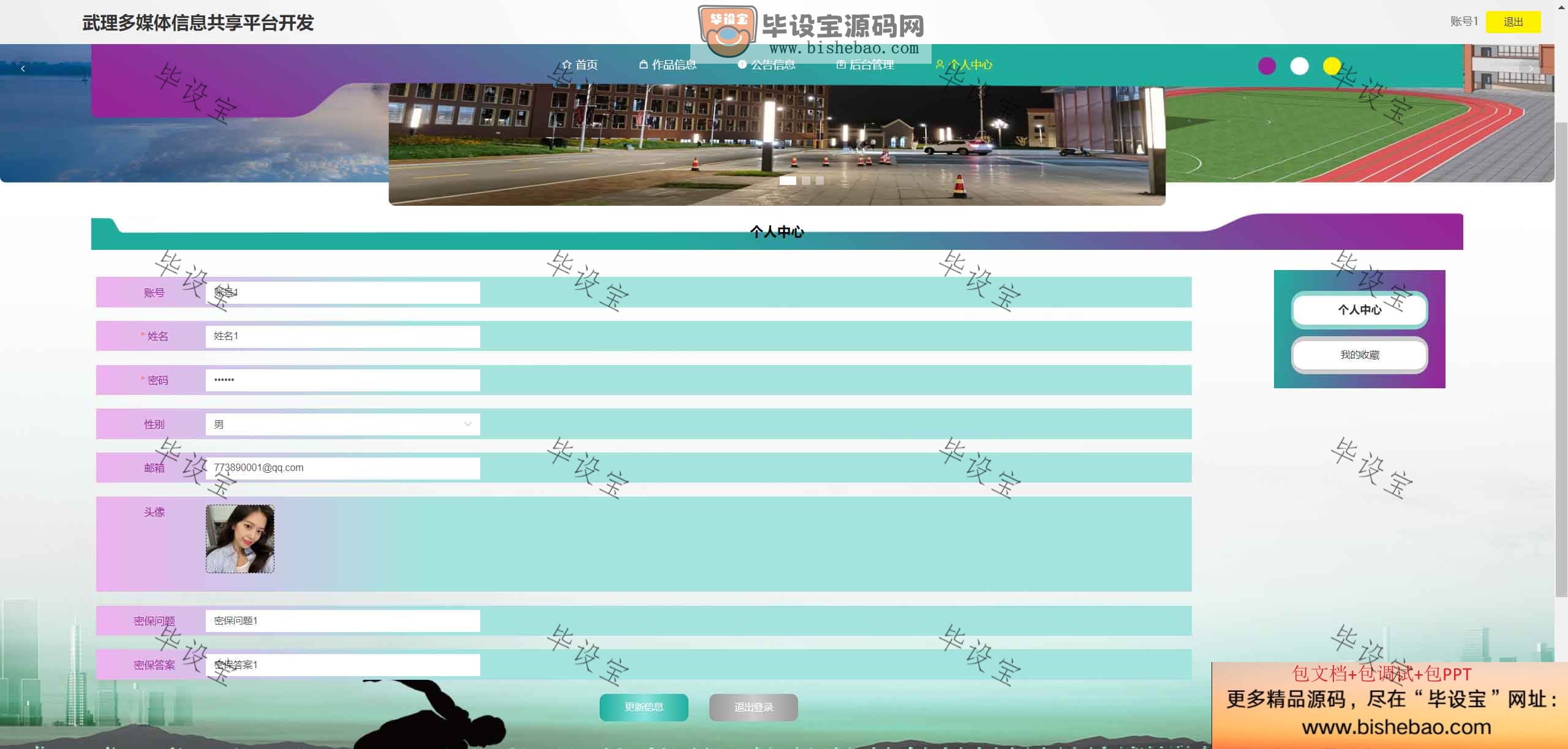Open the 首页 home menu item
1568x749 pixels.
[x=579, y=64]
